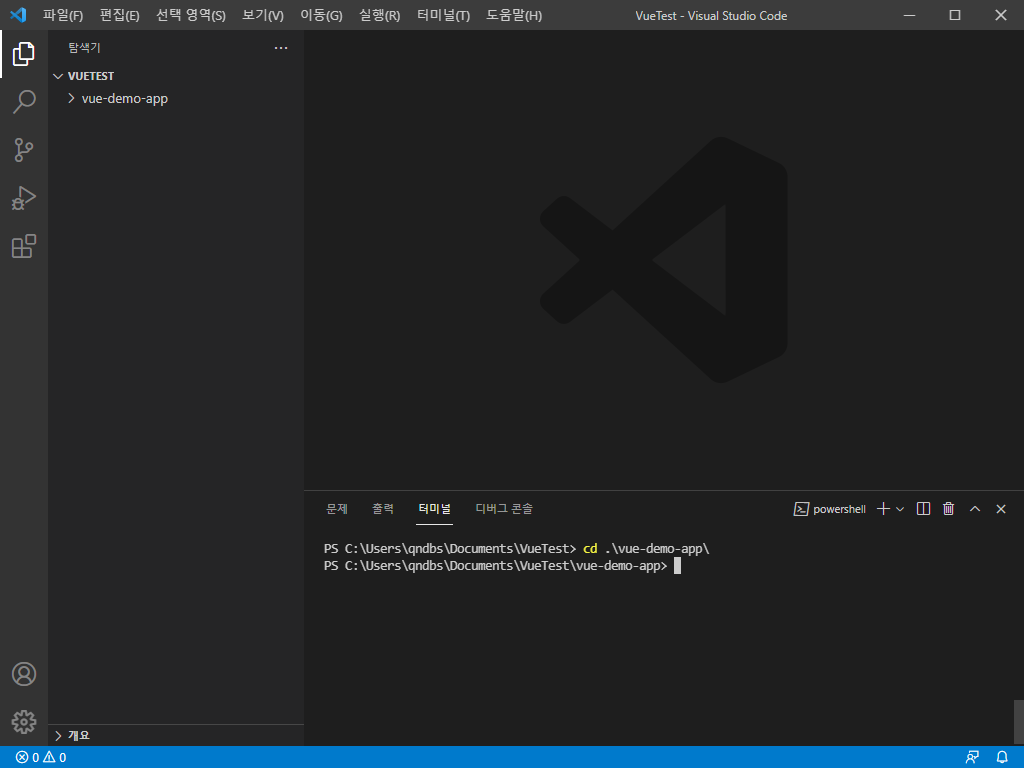Open notifications bell in status bar
Image resolution: width=1024 pixels, height=768 pixels.
pos(1002,758)
